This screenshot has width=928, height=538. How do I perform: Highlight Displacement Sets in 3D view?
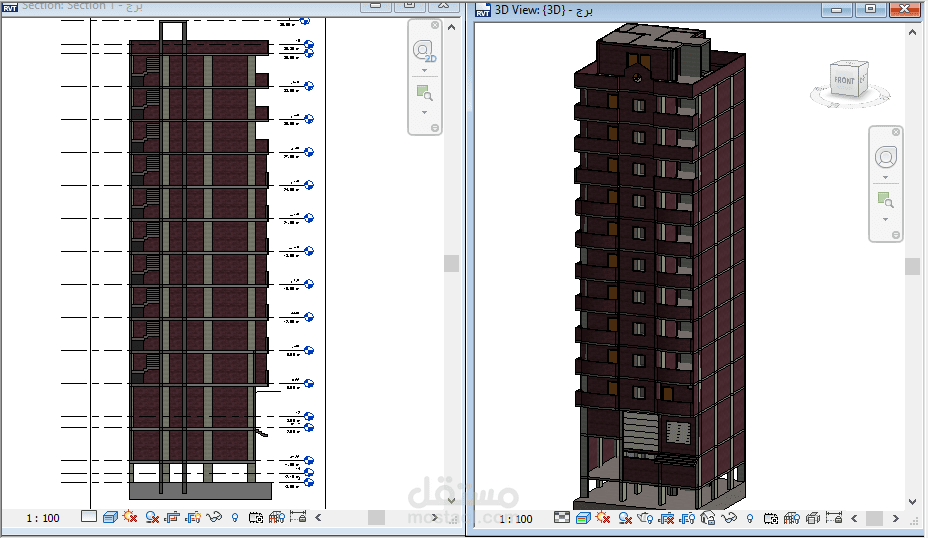pyautogui.click(x=813, y=518)
